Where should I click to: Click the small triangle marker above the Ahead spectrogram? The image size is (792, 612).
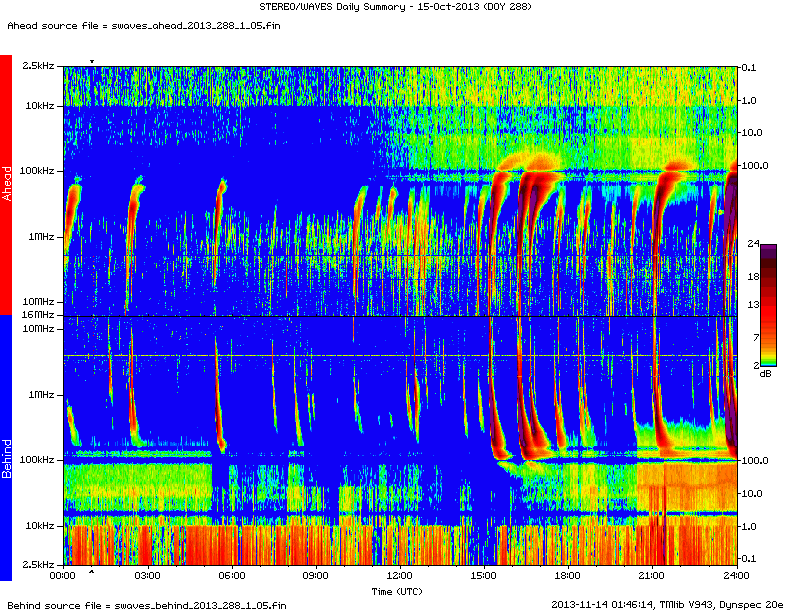pyautogui.click(x=92, y=62)
